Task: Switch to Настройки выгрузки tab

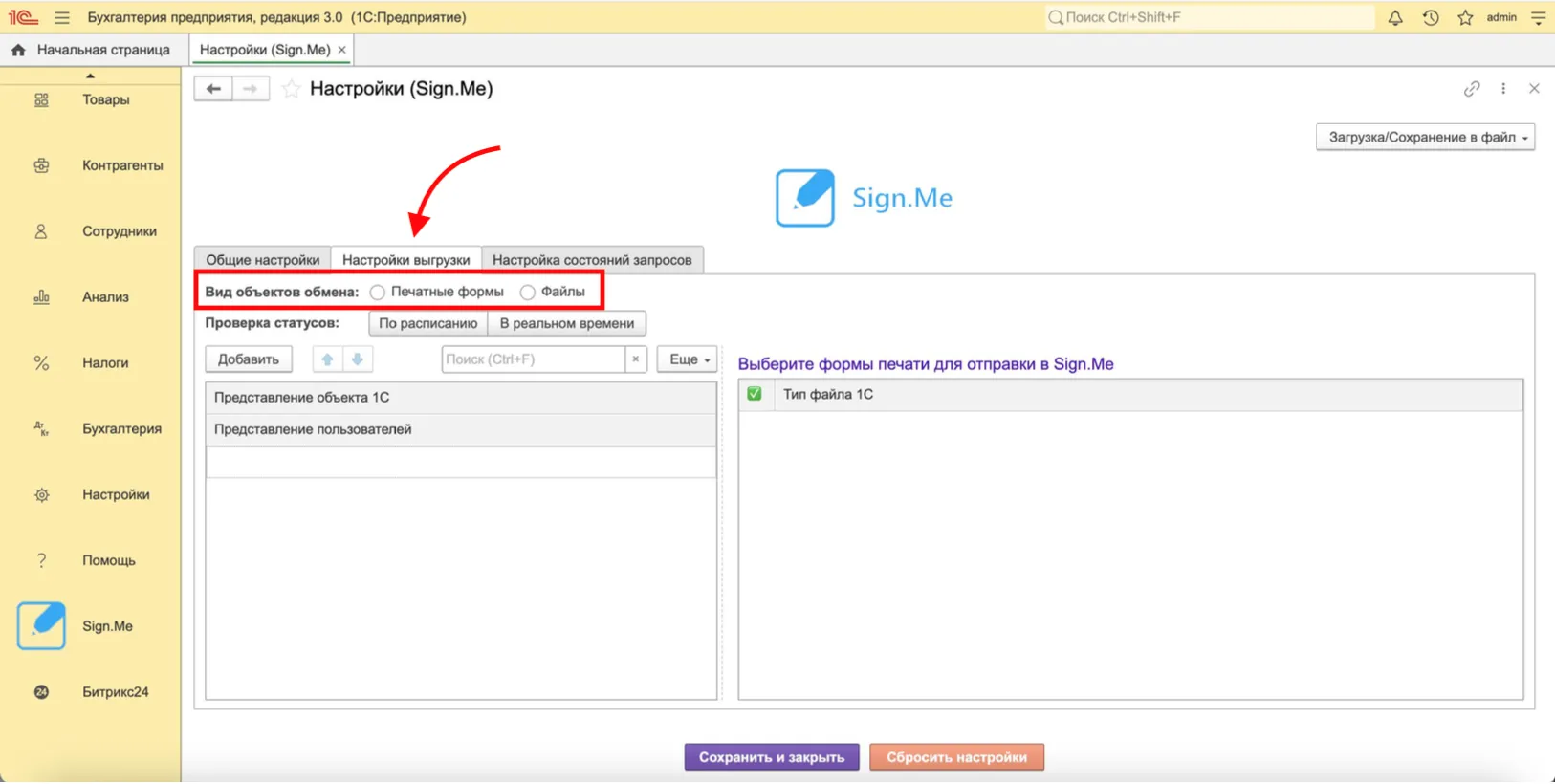Action: coord(406,260)
